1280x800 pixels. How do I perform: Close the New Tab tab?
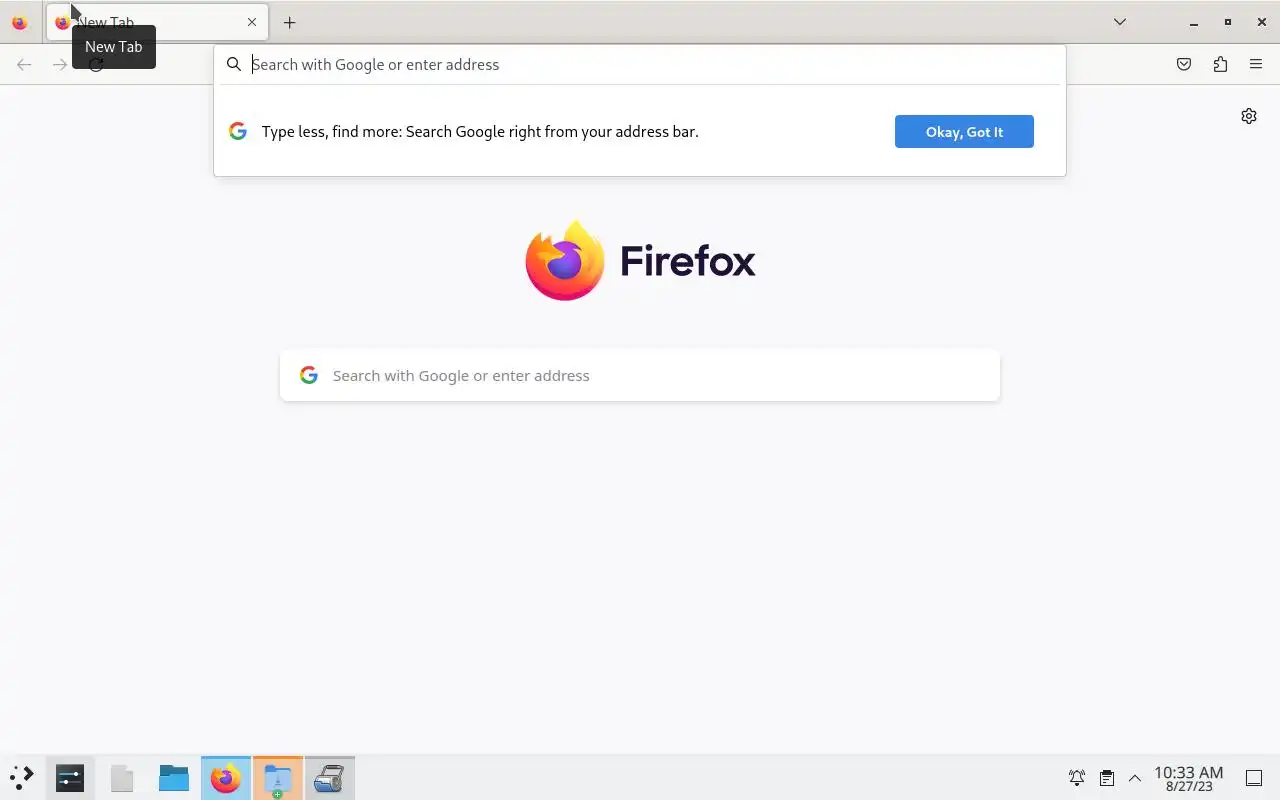pos(252,22)
